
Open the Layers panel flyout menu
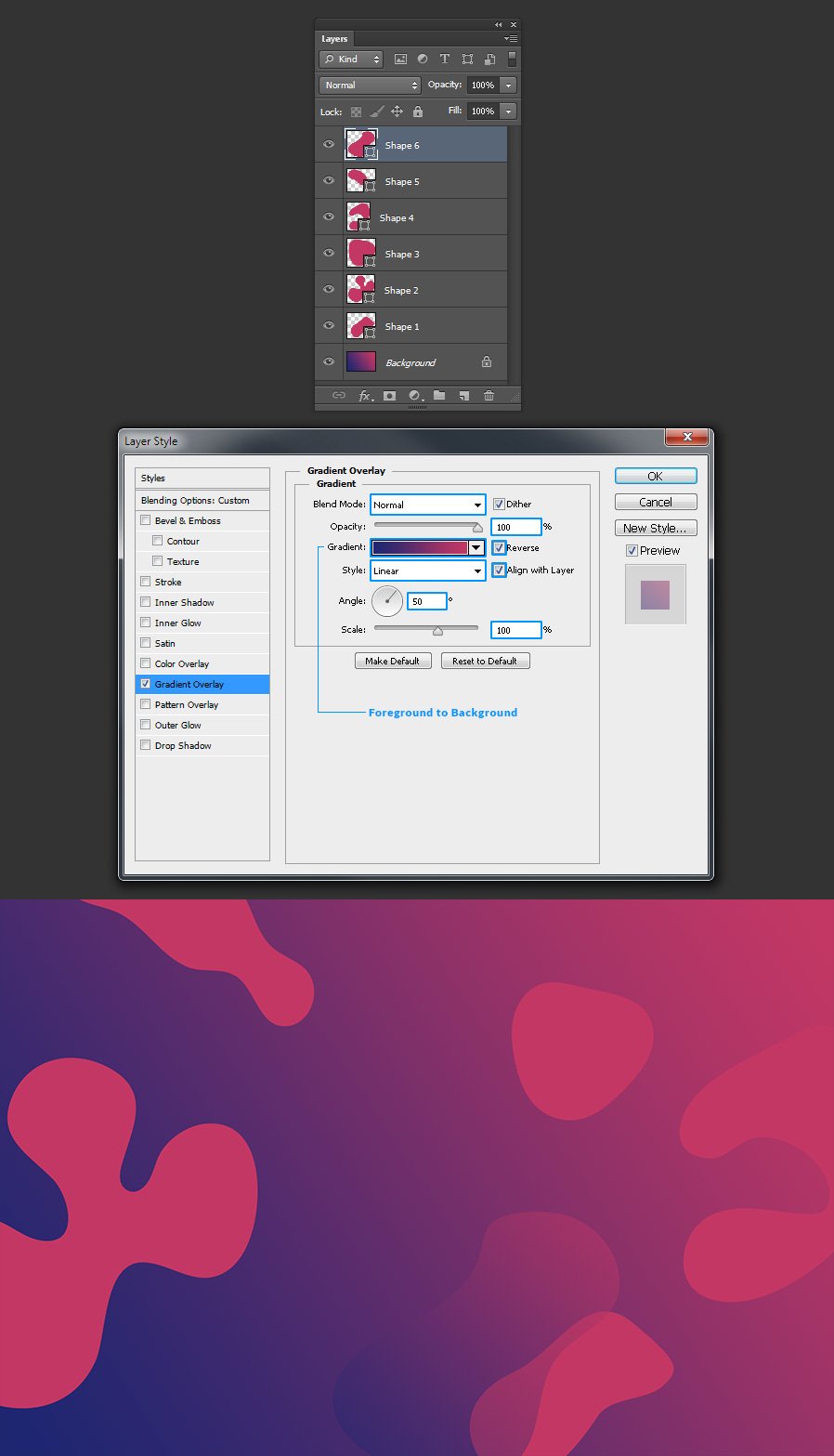[511, 39]
